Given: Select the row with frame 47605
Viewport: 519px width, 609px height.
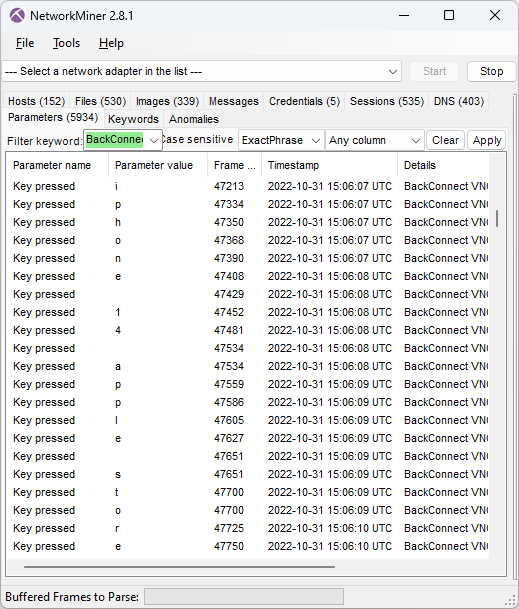Looking at the screenshot, I should [248, 420].
